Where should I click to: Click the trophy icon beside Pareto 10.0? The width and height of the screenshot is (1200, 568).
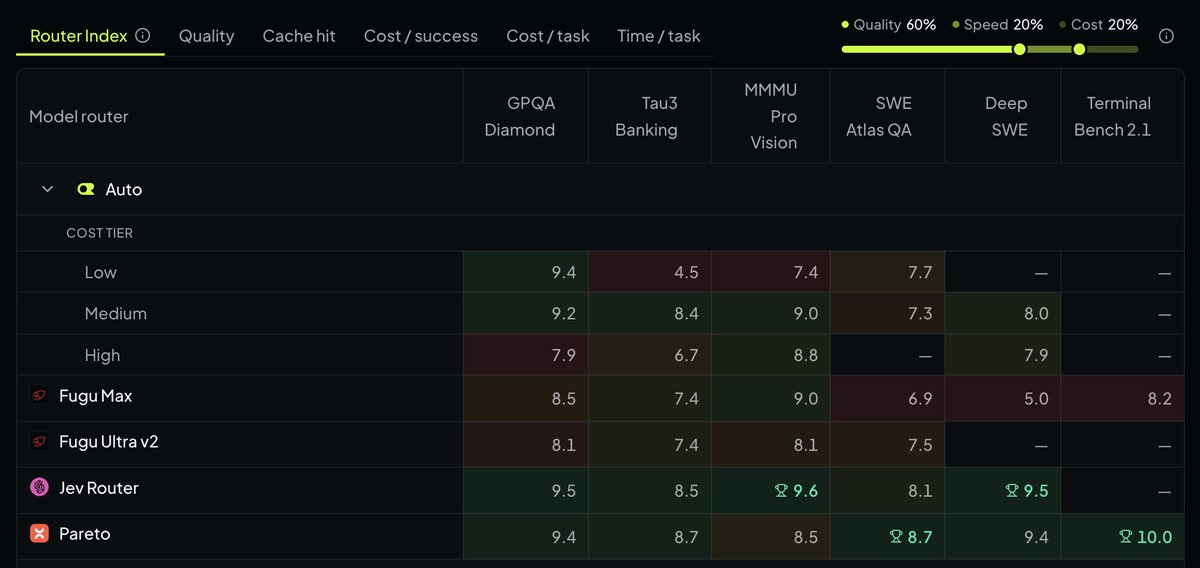(1125, 537)
